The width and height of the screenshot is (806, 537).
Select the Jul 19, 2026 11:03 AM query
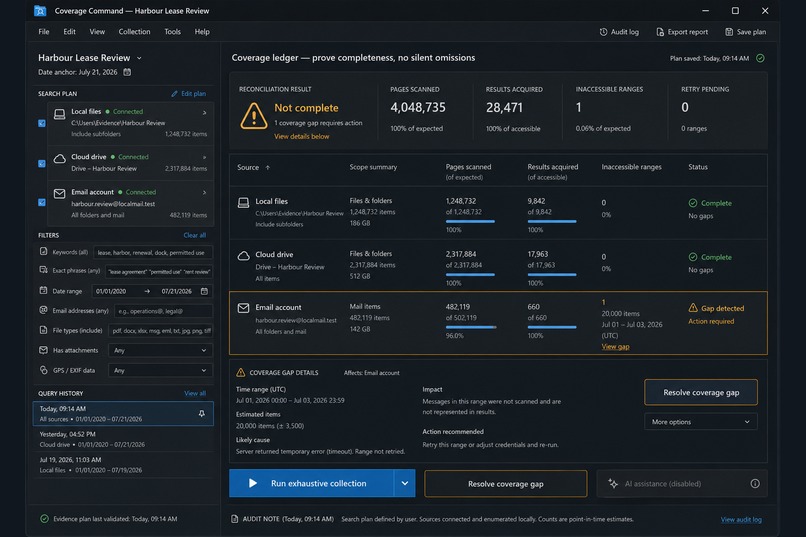tap(123, 465)
